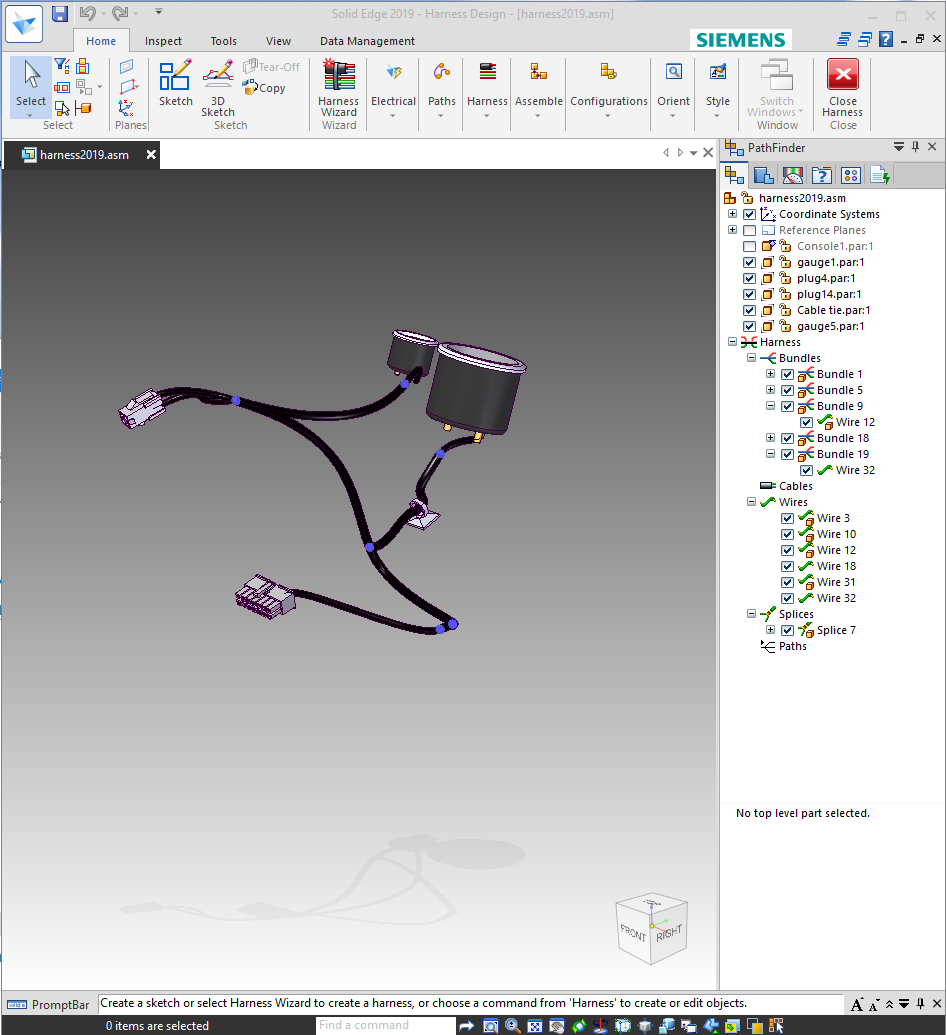
Task: Toggle visibility of Wire 31
Action: [786, 582]
